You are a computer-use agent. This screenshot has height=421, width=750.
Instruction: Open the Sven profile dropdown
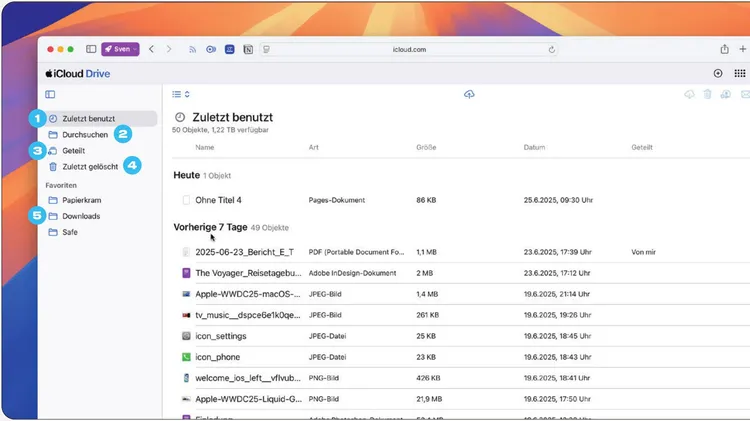[120, 49]
